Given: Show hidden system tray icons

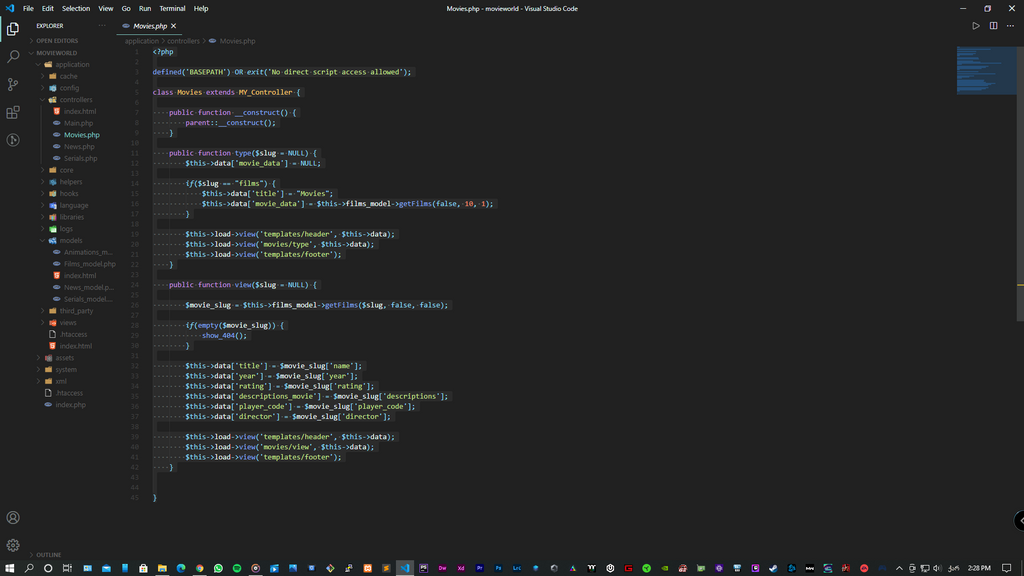Looking at the screenshot, I should 899,568.
